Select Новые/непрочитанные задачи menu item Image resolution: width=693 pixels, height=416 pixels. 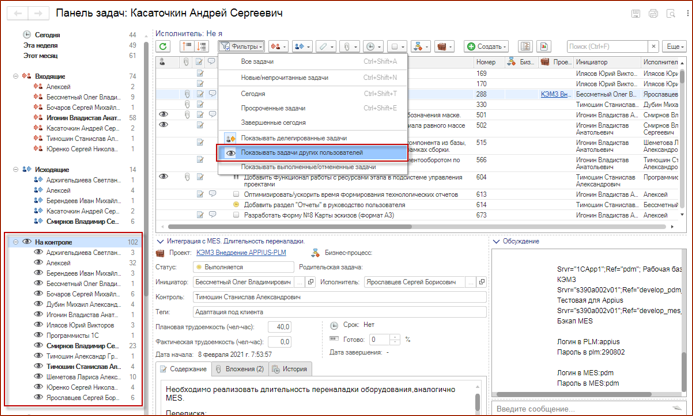pyautogui.click(x=312, y=77)
